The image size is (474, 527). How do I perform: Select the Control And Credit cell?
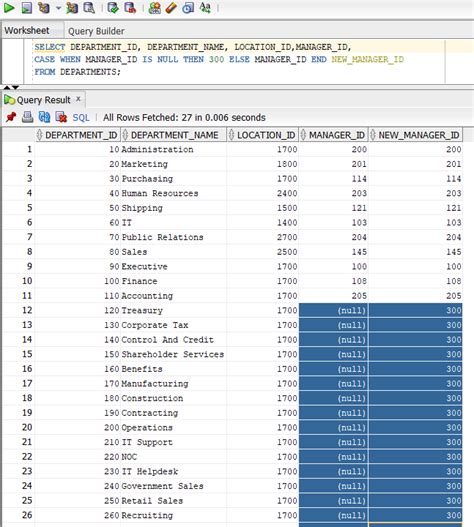point(173,339)
